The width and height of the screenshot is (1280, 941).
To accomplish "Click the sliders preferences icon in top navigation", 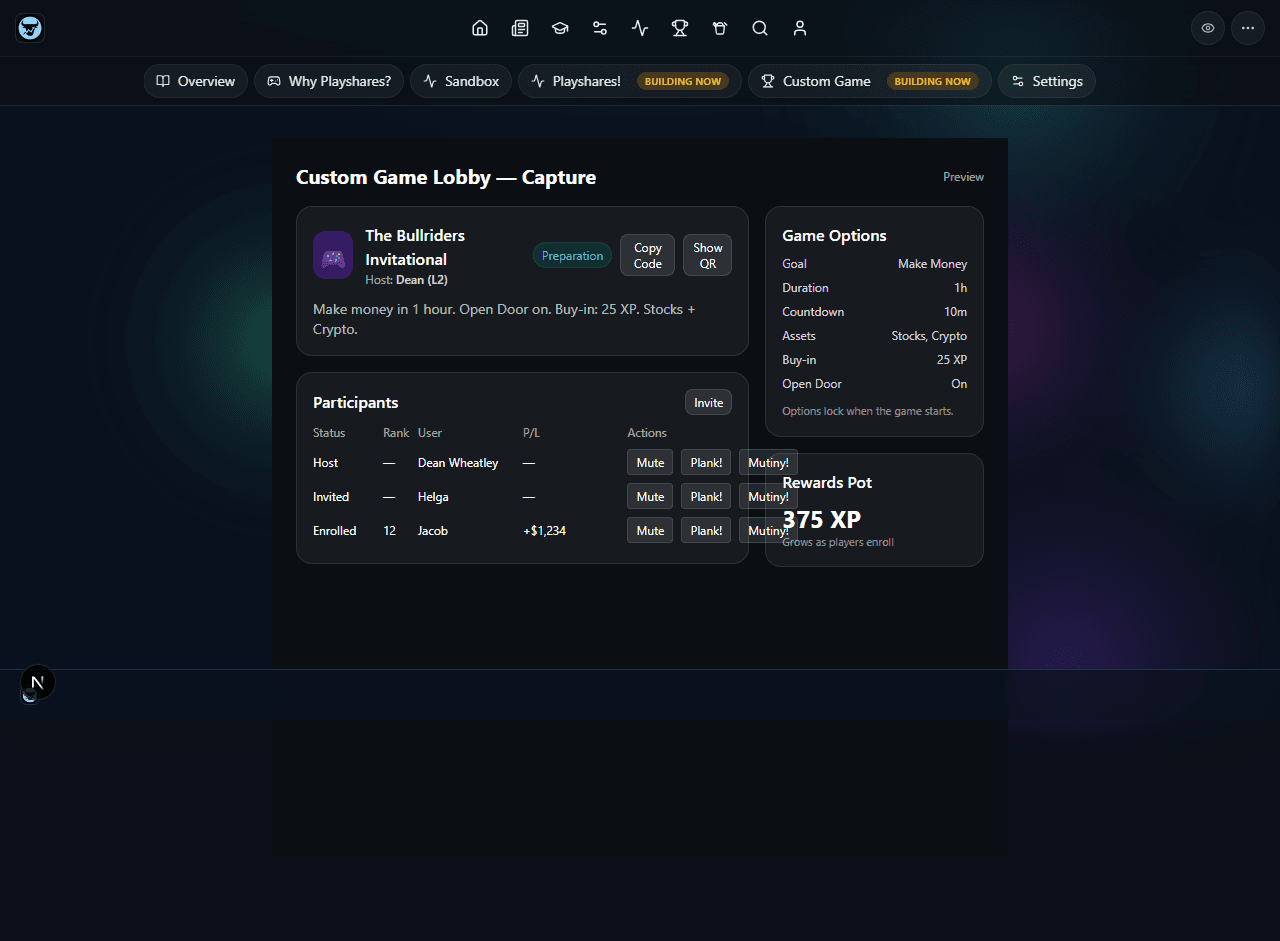I will [600, 28].
